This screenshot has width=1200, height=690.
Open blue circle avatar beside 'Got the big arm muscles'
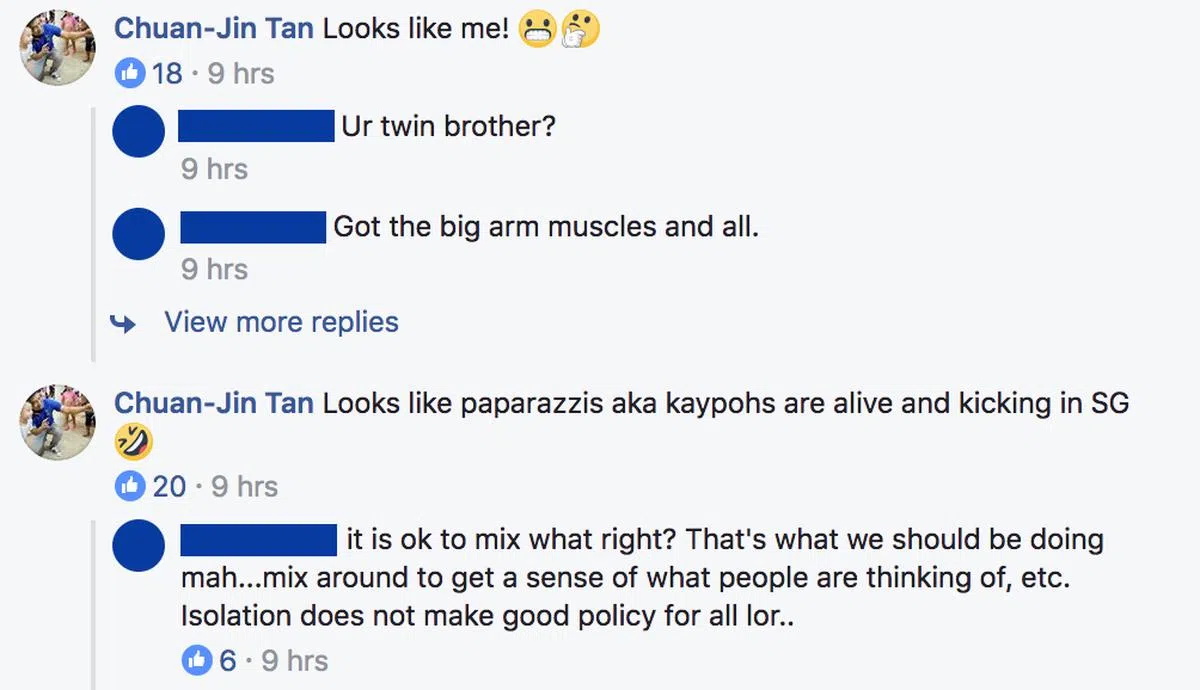(x=139, y=234)
